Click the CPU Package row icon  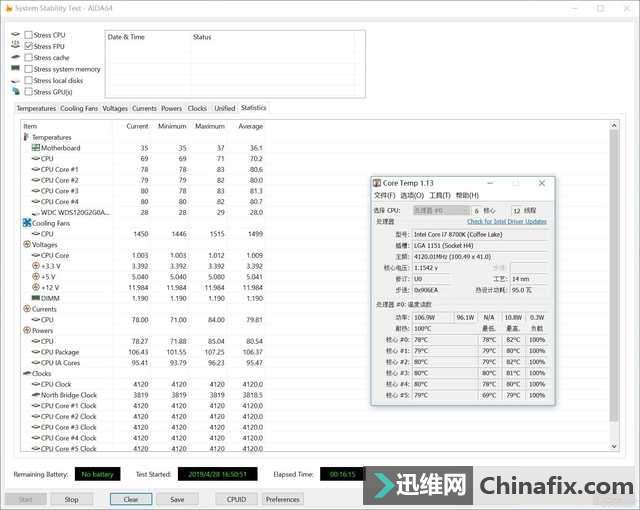point(36,352)
